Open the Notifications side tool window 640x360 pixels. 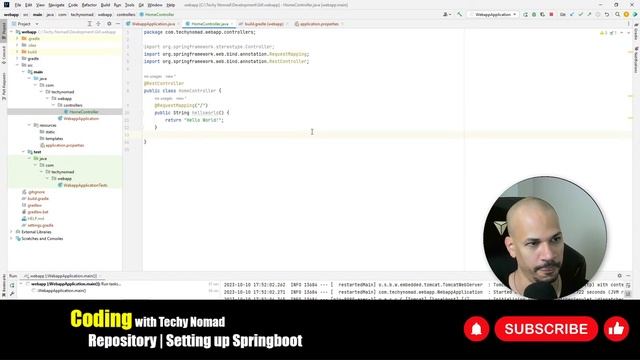pyautogui.click(x=636, y=60)
